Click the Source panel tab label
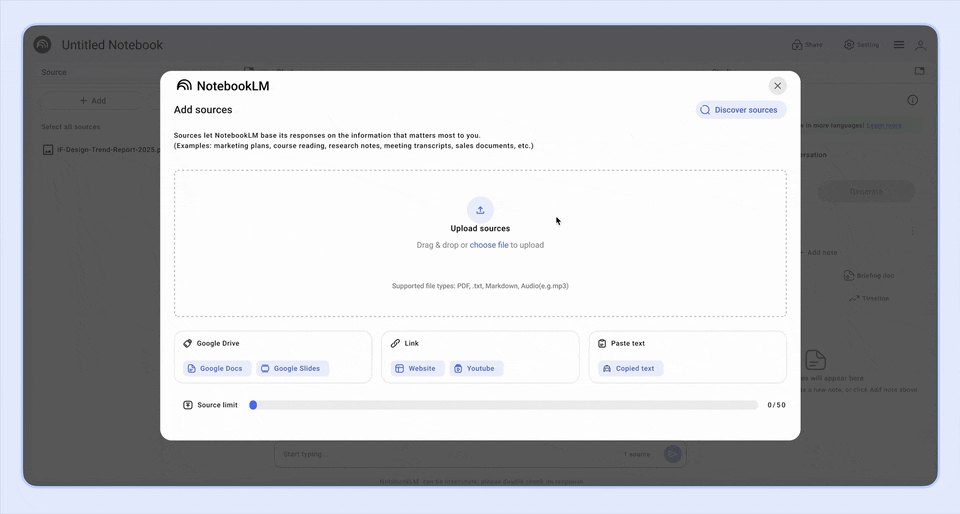The height and width of the screenshot is (514, 960). 54,72
